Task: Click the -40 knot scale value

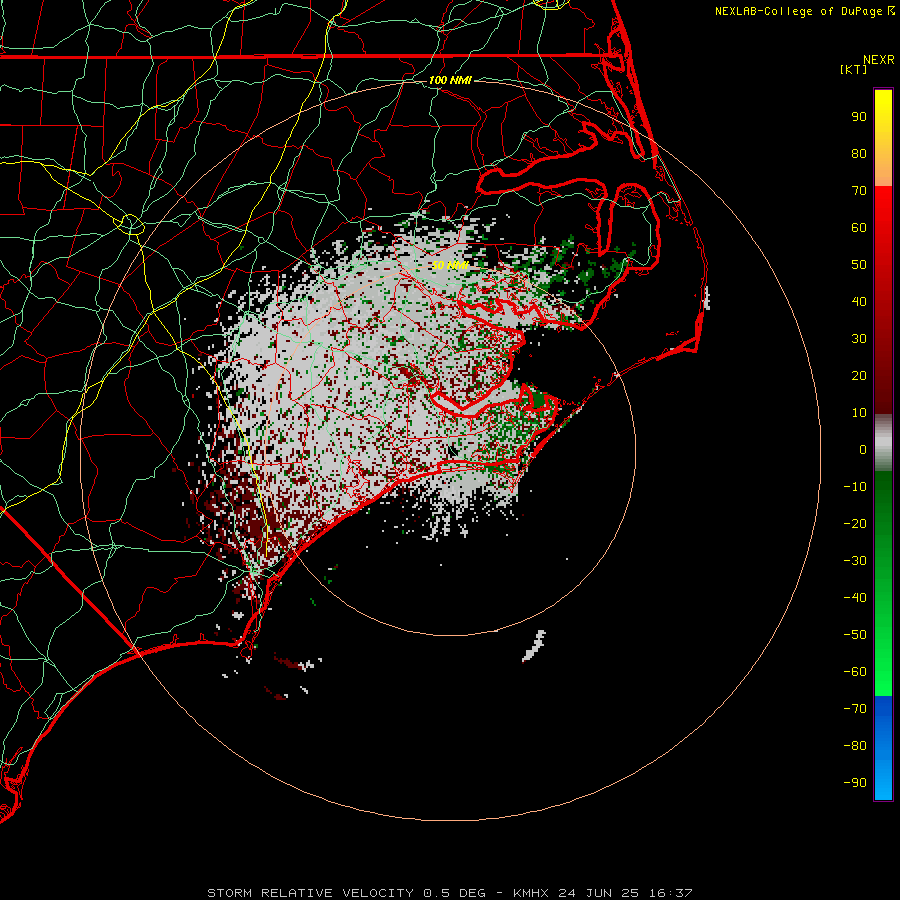Action: [x=855, y=598]
